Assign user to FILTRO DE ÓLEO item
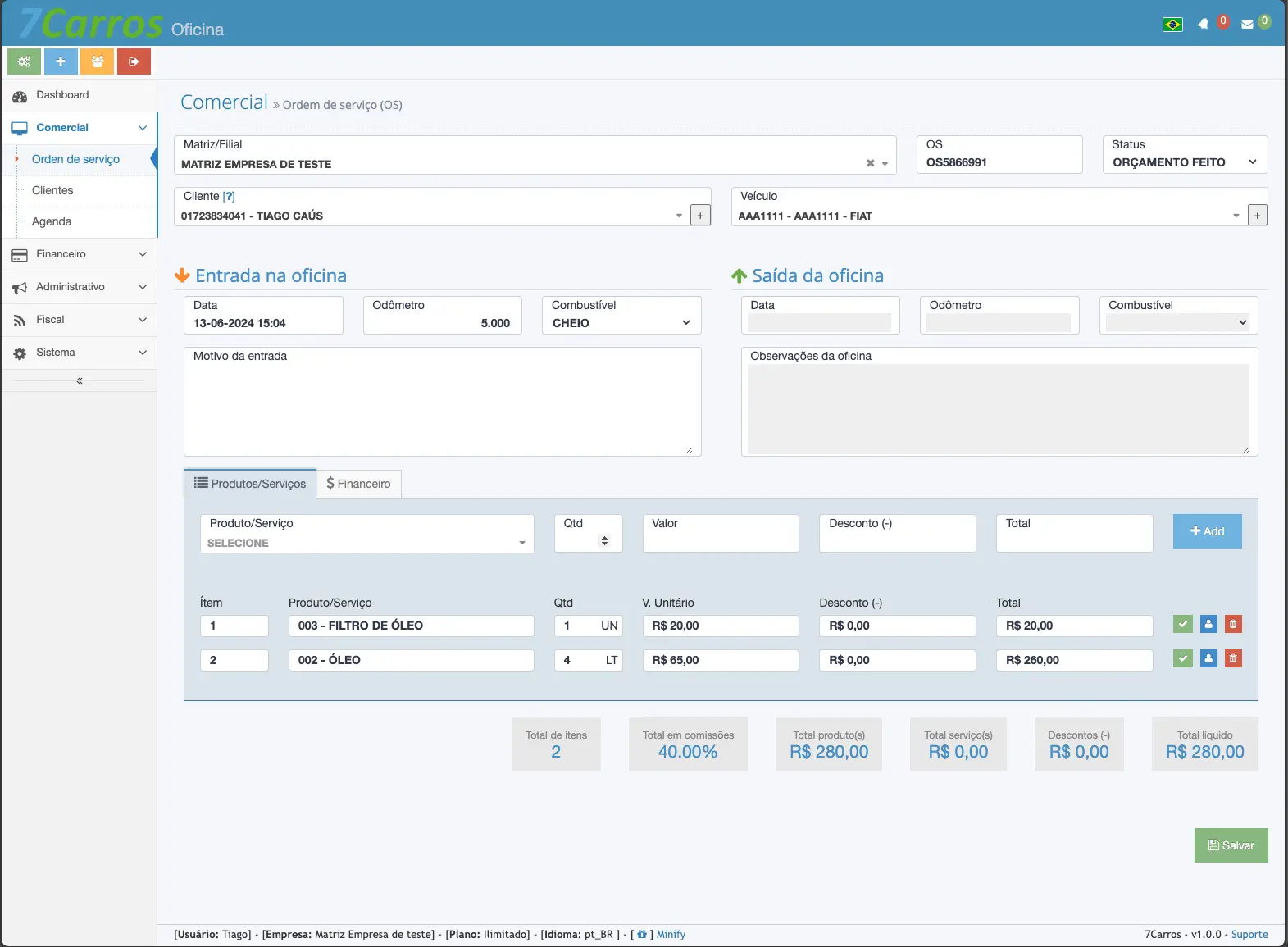Viewport: 1288px width, 947px height. (1208, 624)
